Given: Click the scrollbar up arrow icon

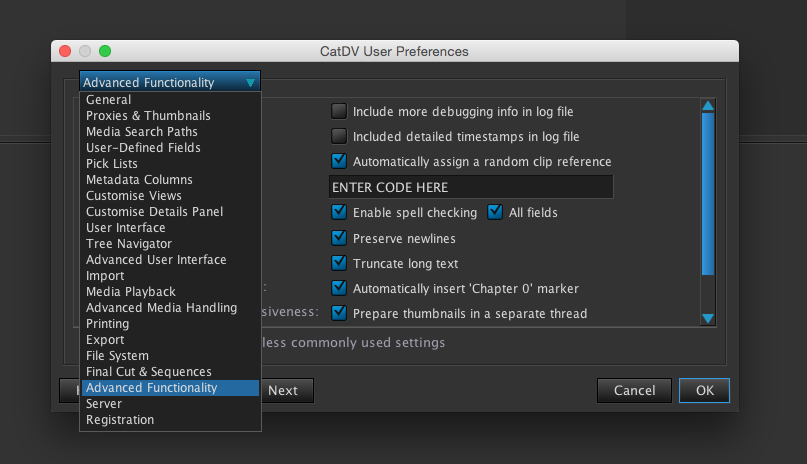Looking at the screenshot, I should coord(708,106).
